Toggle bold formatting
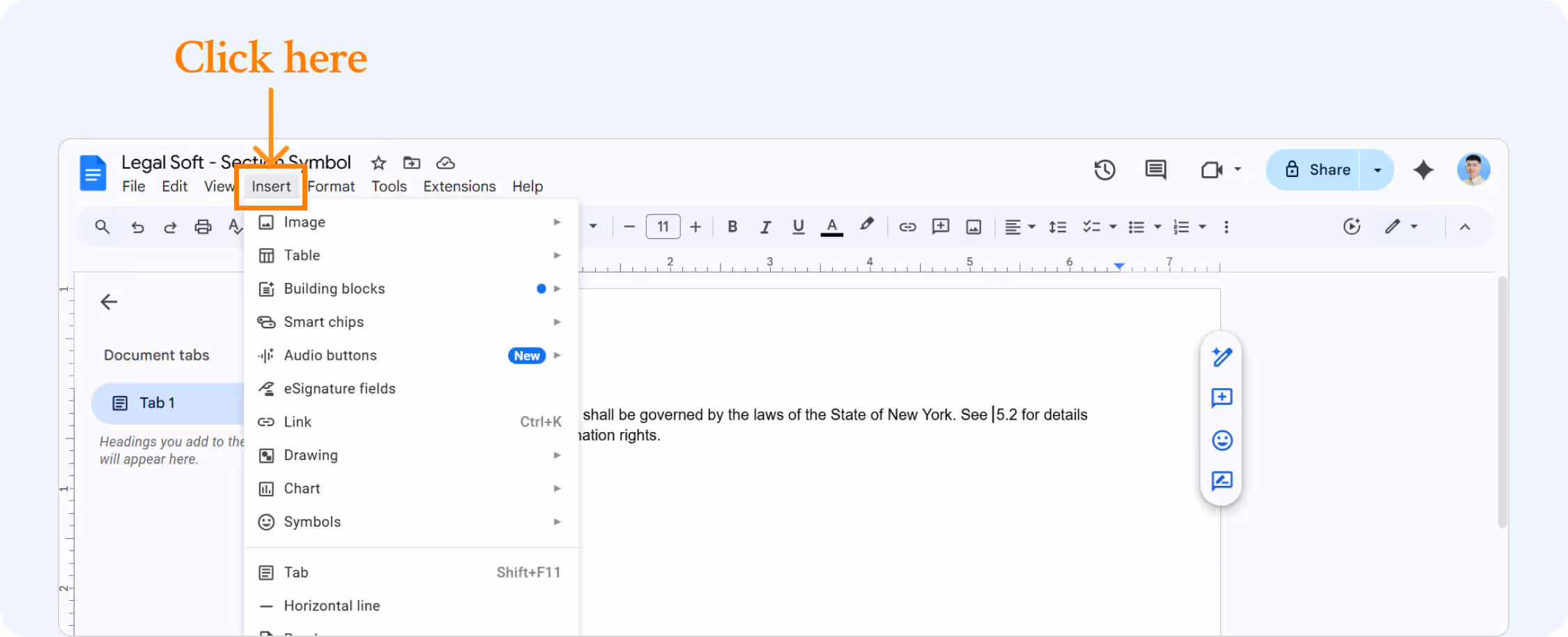The height and width of the screenshot is (637, 1568). 732,227
